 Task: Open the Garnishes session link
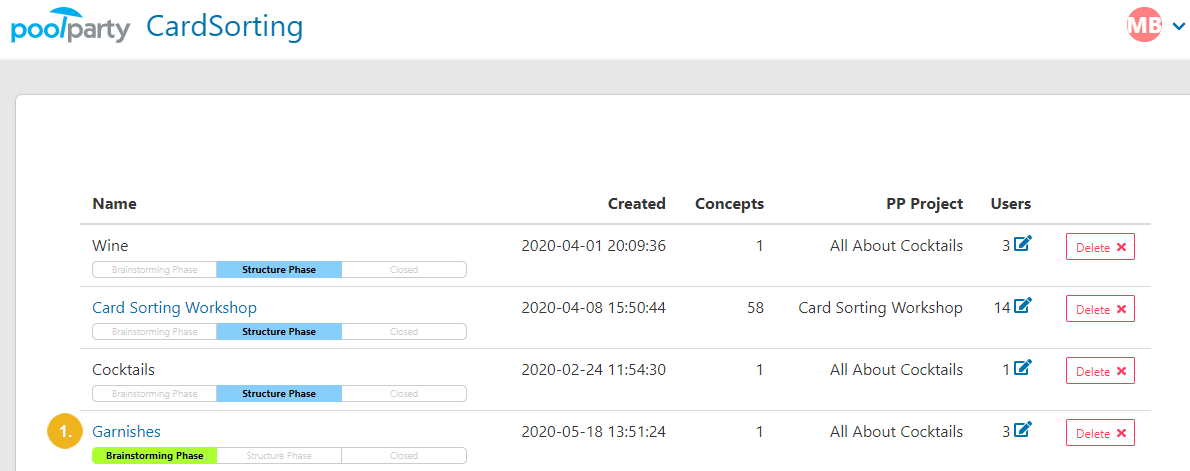tap(126, 432)
